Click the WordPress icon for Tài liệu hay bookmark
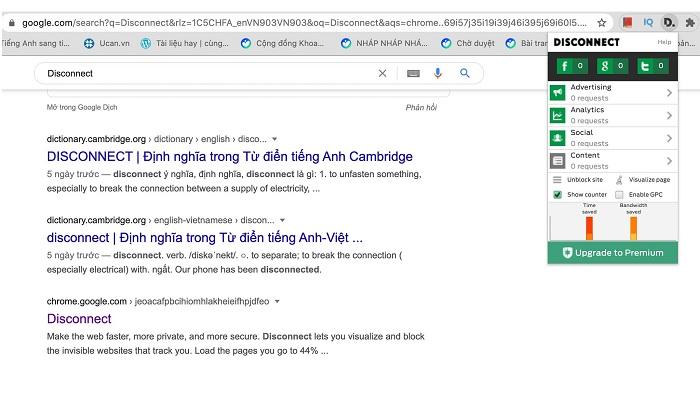 click(146, 43)
